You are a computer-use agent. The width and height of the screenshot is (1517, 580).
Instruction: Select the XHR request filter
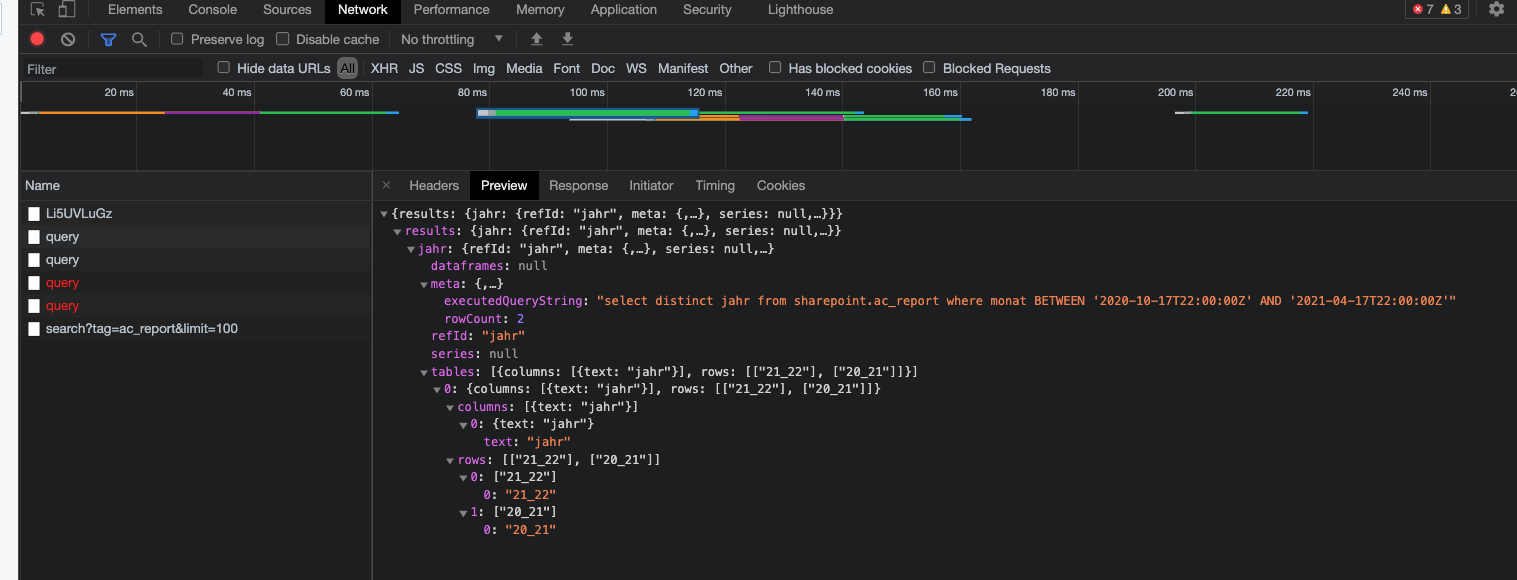coord(384,67)
